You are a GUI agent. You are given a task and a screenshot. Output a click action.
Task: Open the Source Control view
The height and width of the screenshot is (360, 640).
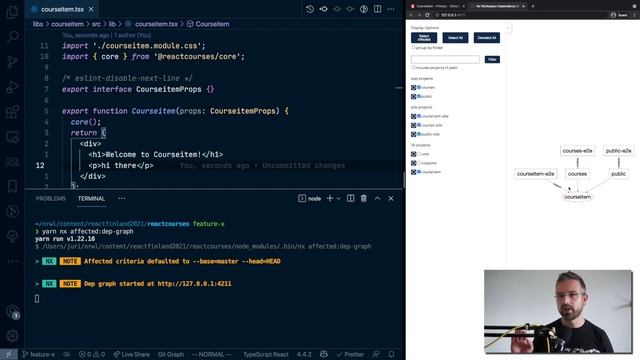(12, 62)
